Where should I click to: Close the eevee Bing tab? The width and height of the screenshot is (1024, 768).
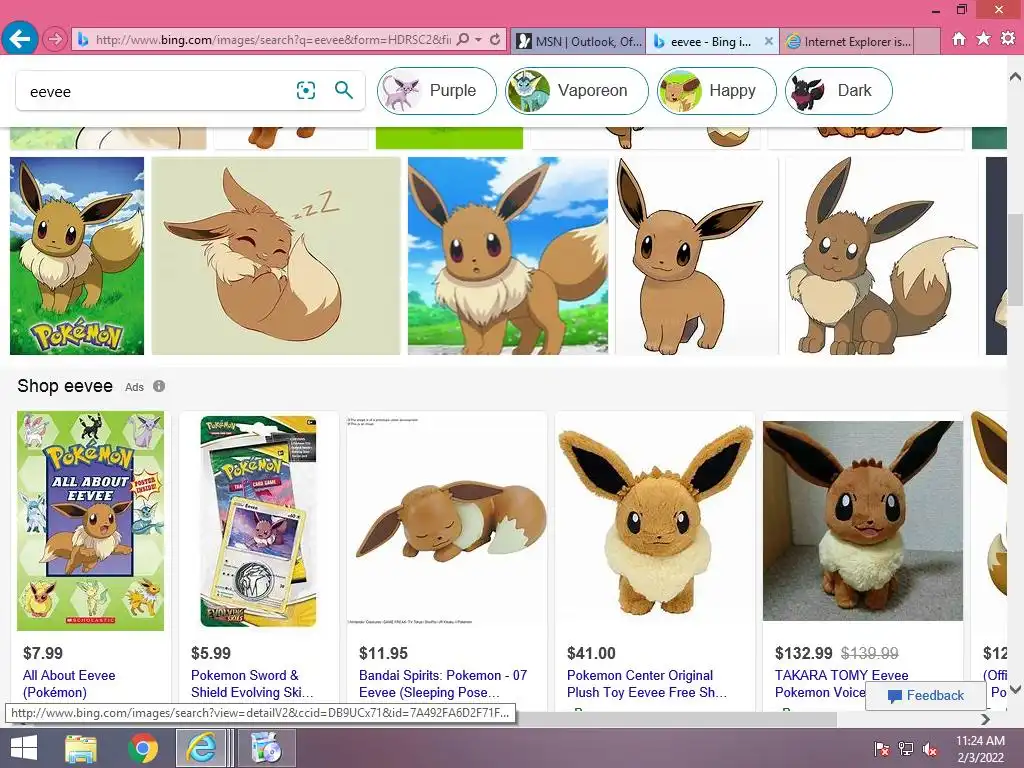(x=769, y=41)
